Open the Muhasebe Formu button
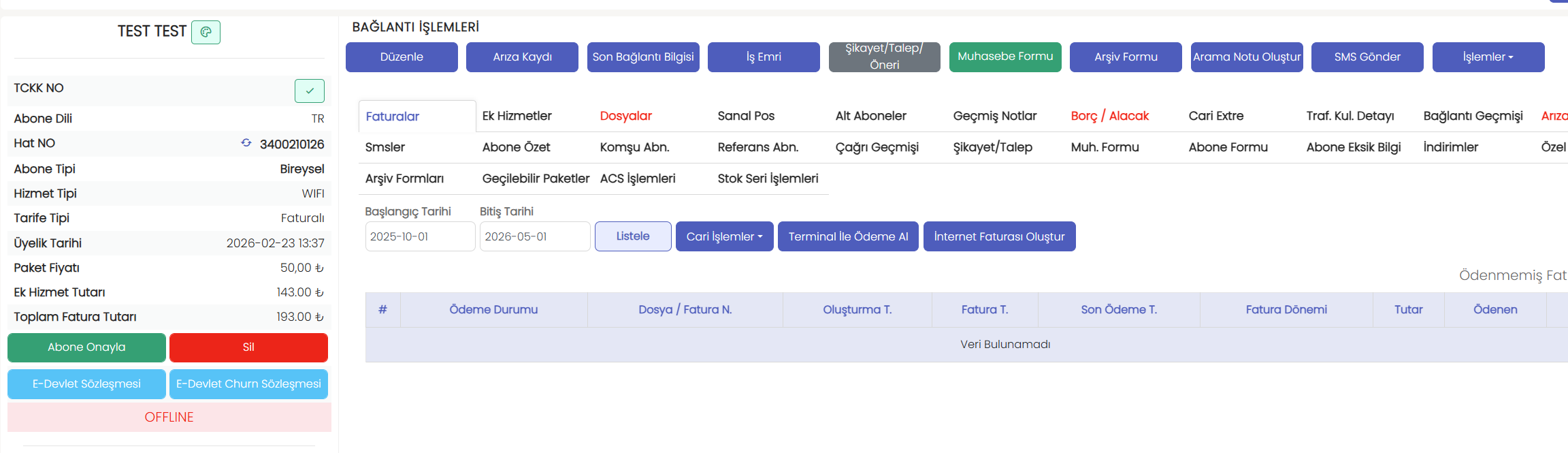1568x453 pixels. 1004,57
